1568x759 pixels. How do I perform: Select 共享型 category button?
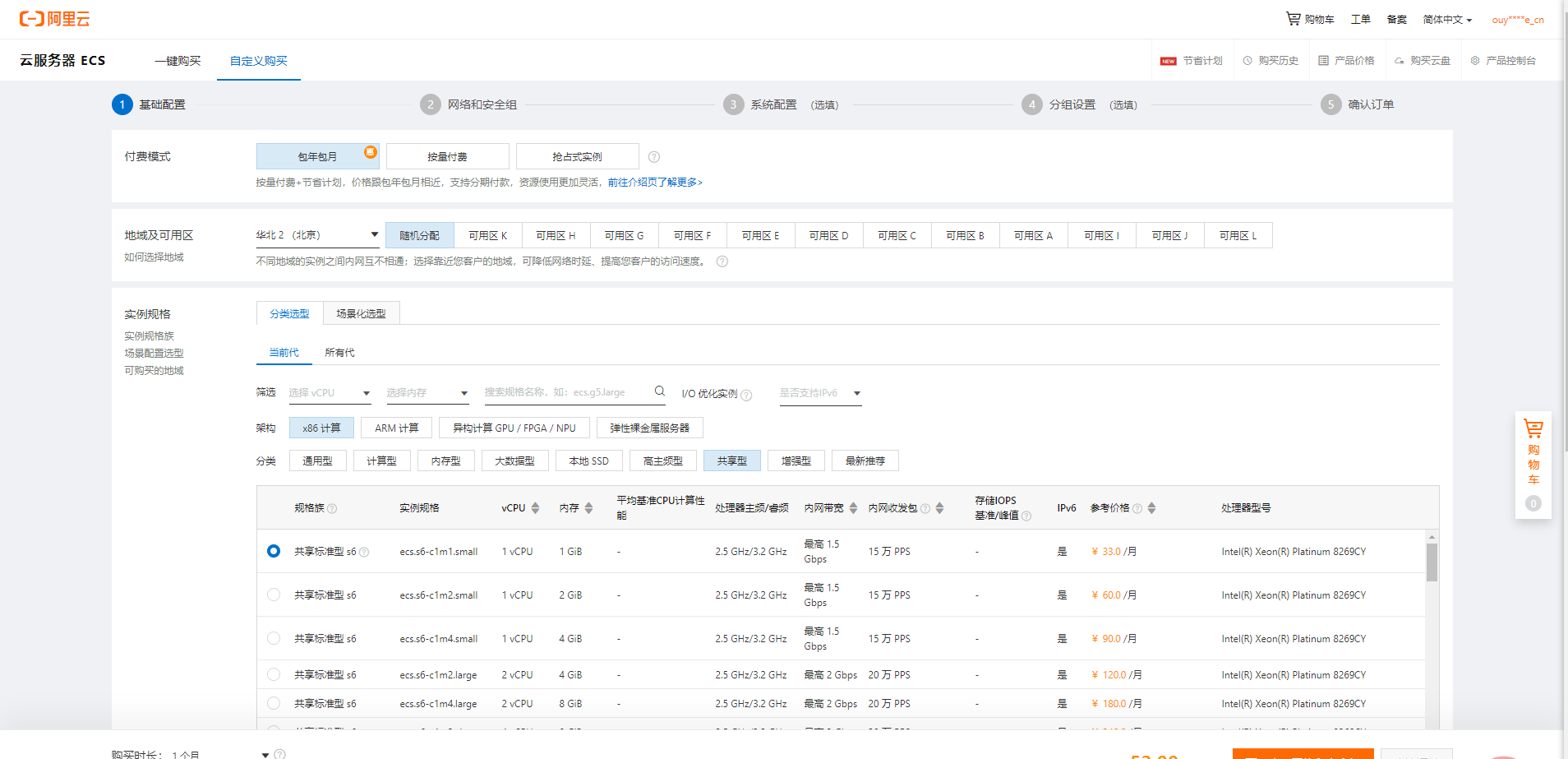[731, 460]
